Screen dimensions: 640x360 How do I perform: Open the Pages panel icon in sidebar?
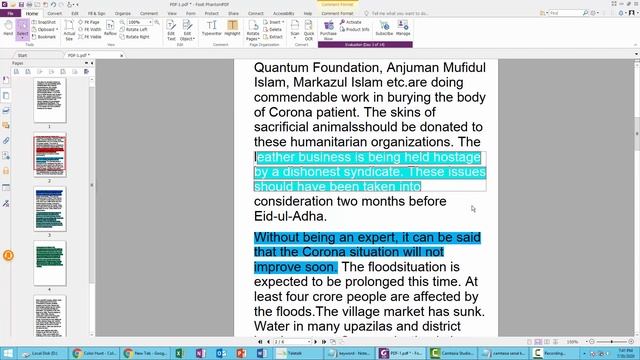[x=6, y=96]
